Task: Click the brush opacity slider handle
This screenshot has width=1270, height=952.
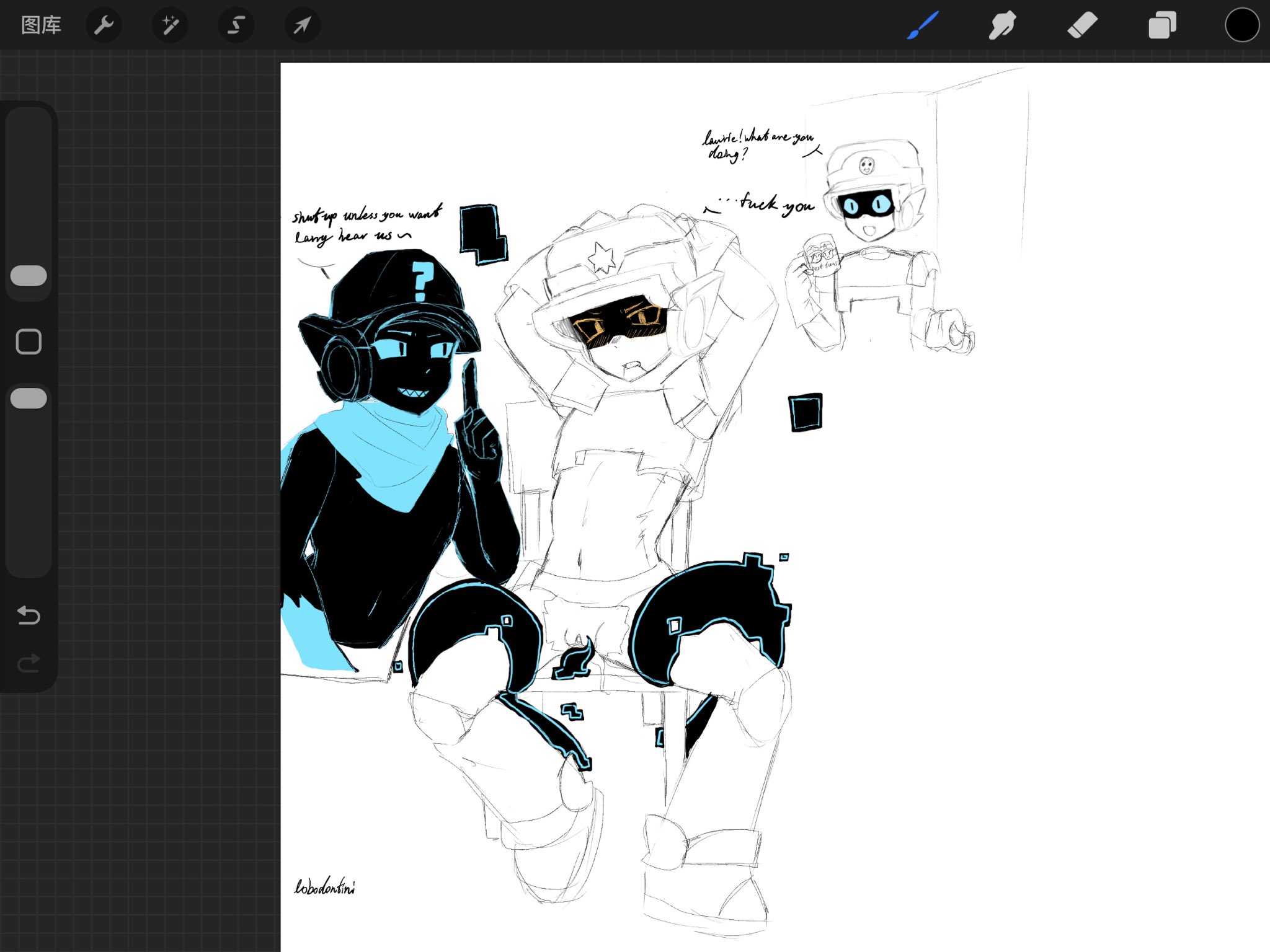Action: 29,399
